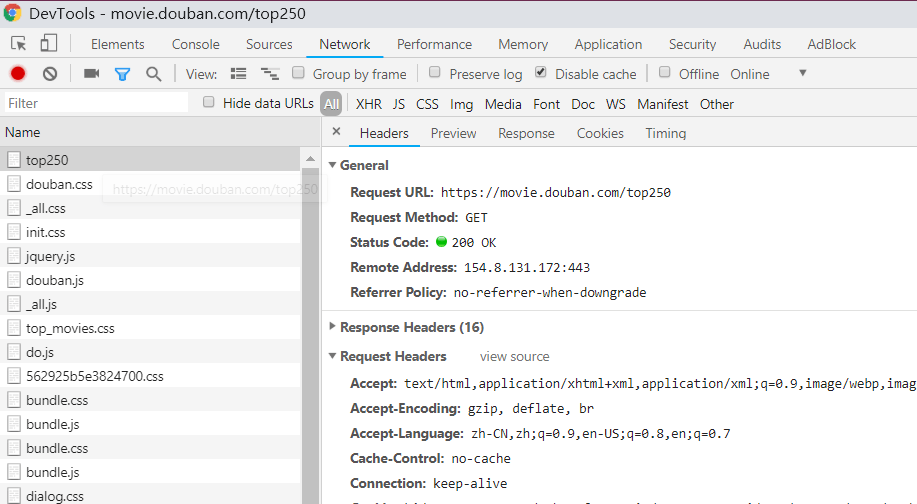Close the request details pane with X
Screen dimensions: 917x504
tap(336, 132)
